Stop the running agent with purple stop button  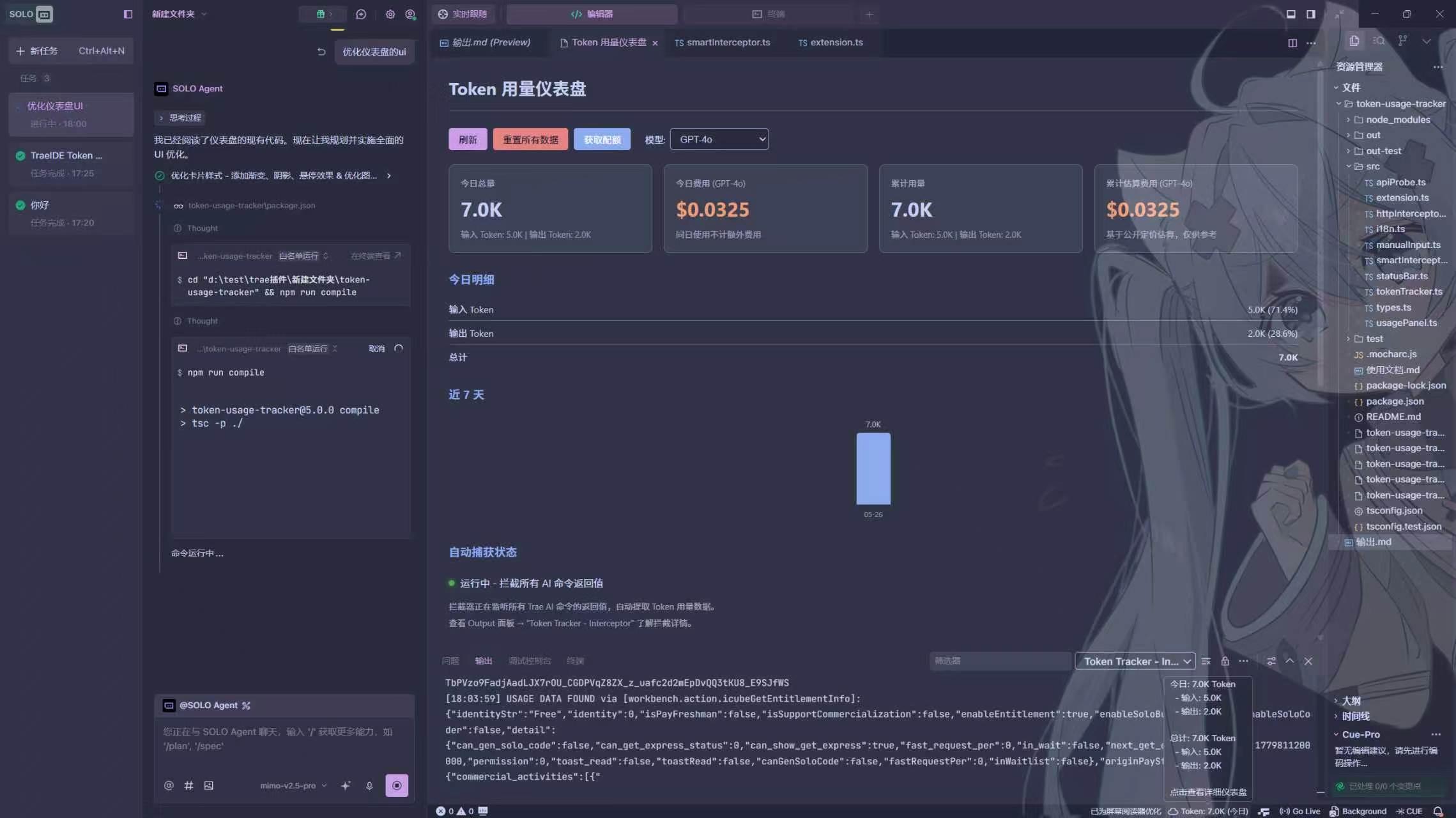click(x=397, y=785)
